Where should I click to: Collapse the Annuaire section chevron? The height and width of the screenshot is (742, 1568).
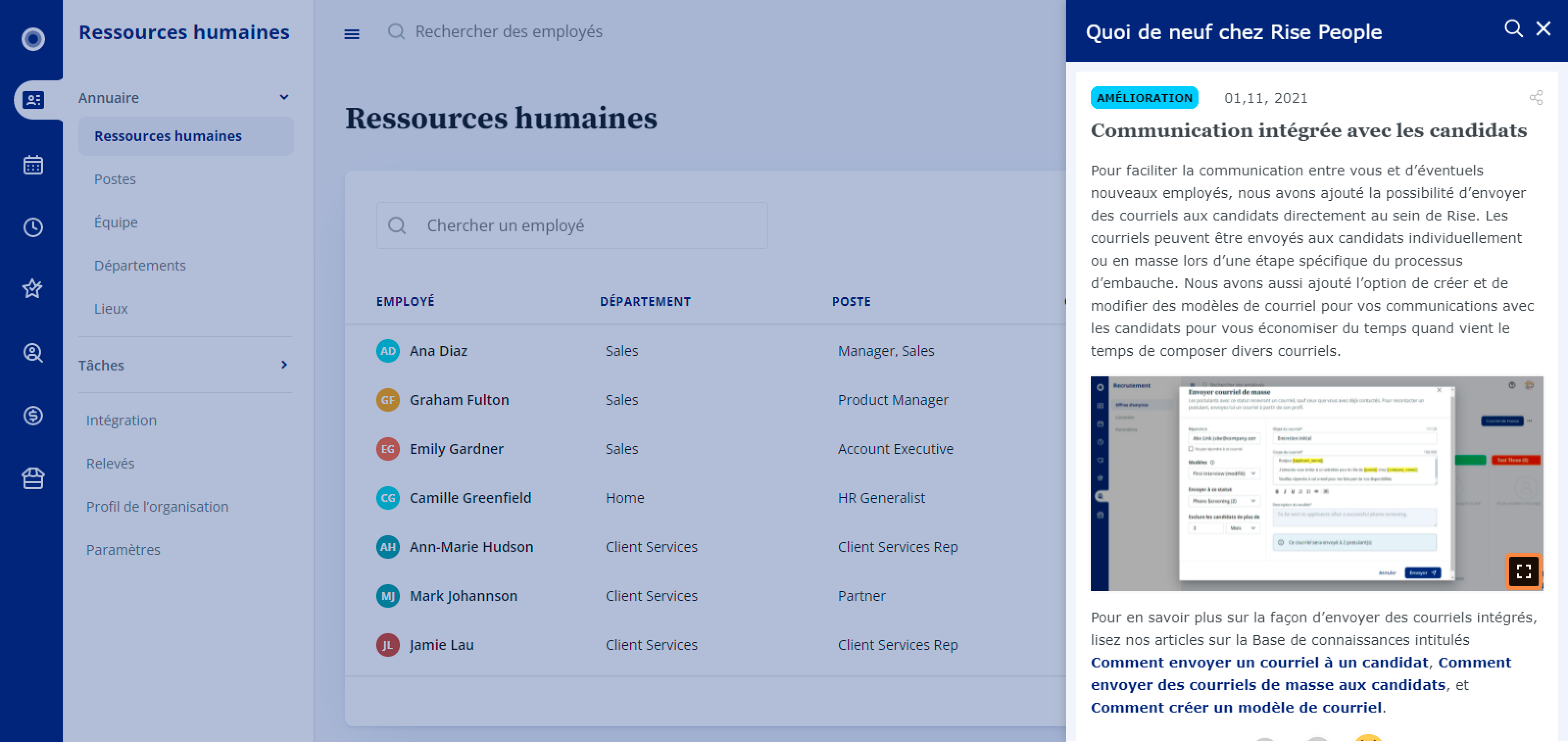284,98
